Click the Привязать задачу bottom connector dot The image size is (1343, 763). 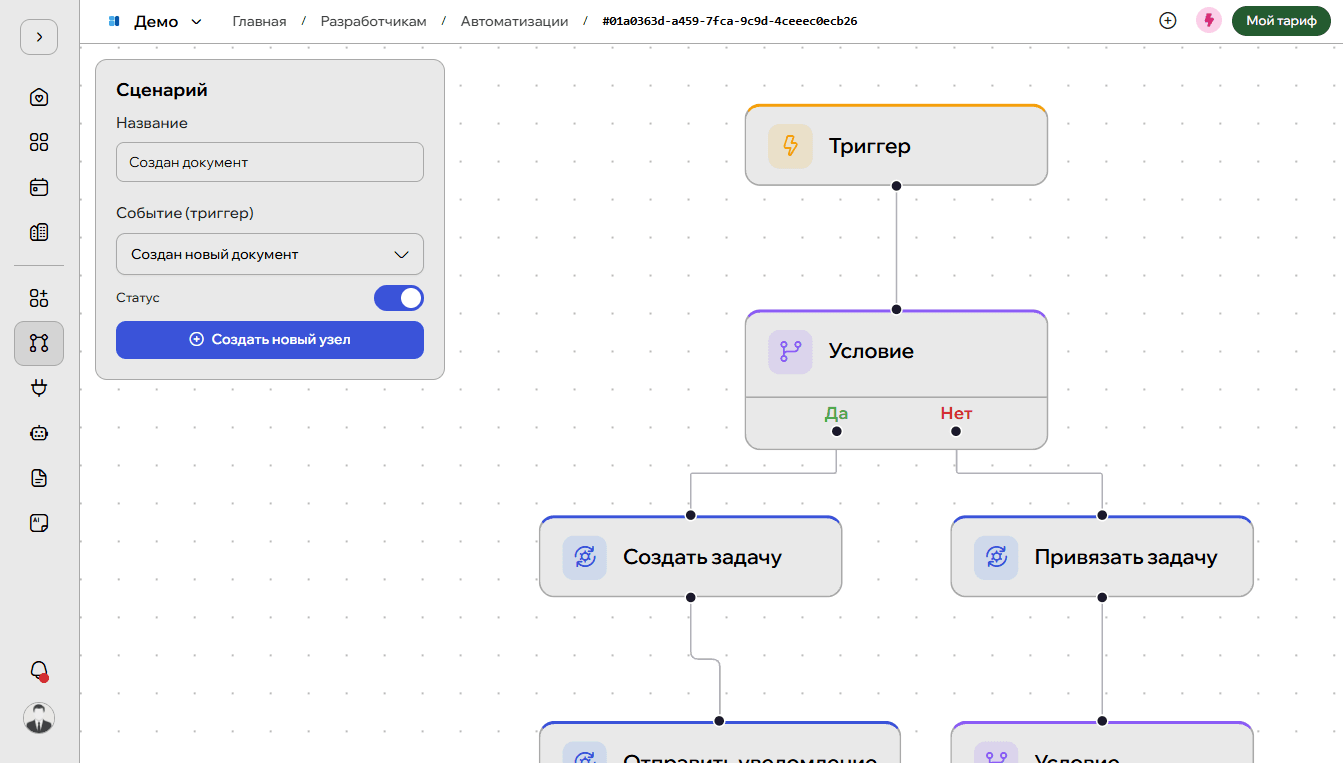click(x=1102, y=597)
